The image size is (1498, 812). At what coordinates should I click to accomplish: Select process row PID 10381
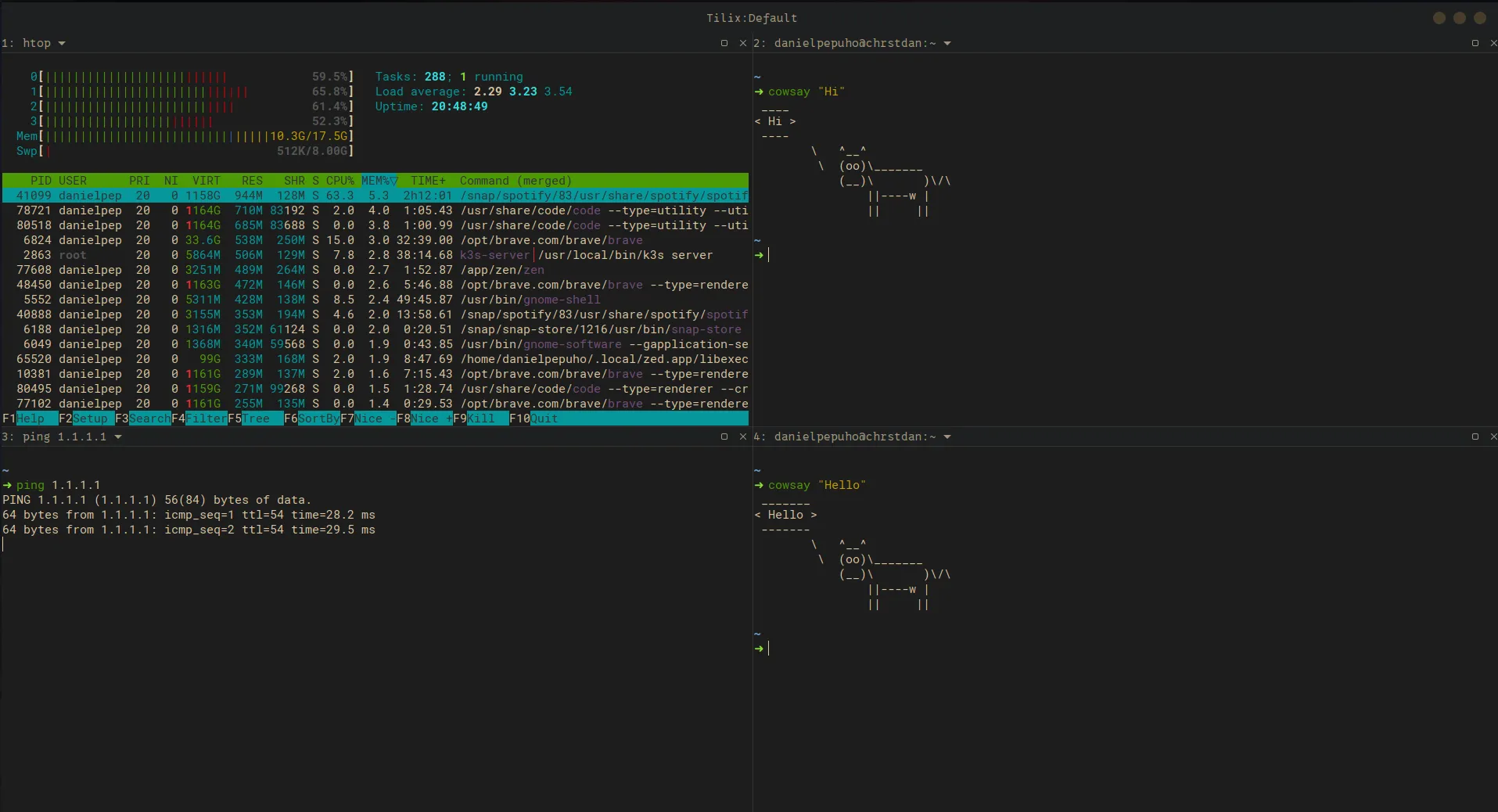click(x=375, y=374)
